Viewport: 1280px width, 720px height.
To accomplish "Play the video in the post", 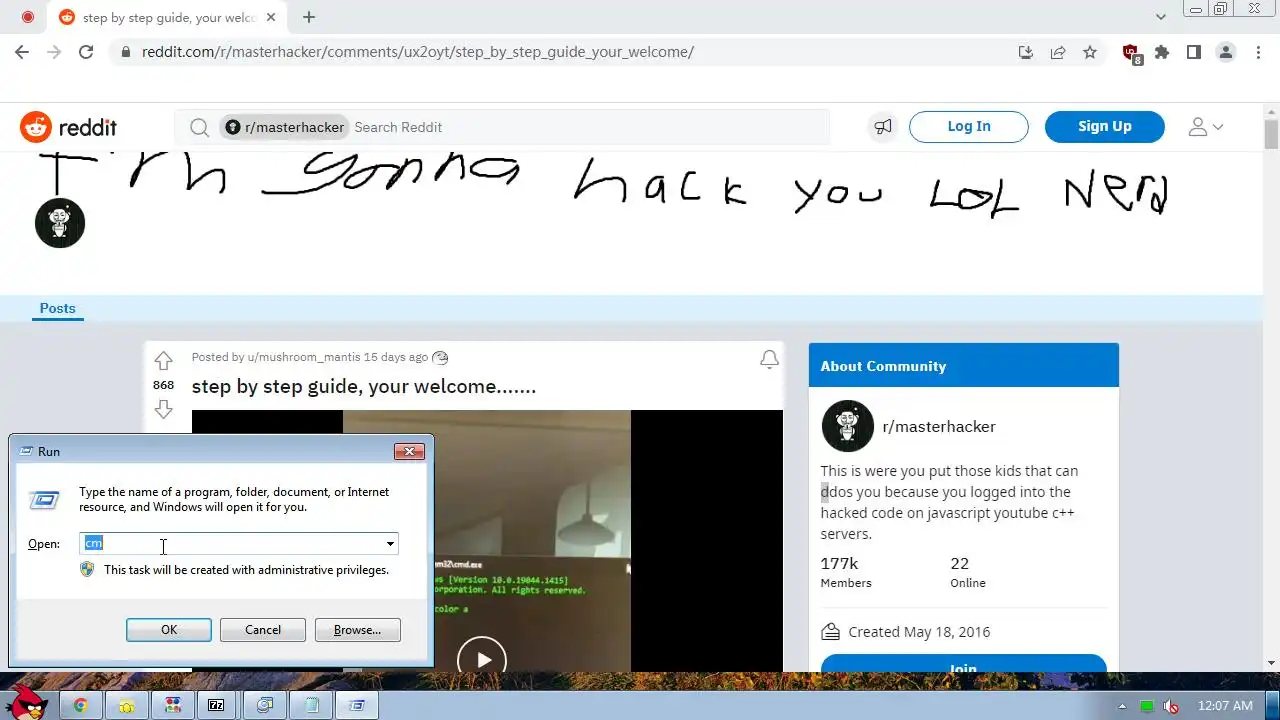I will point(482,659).
